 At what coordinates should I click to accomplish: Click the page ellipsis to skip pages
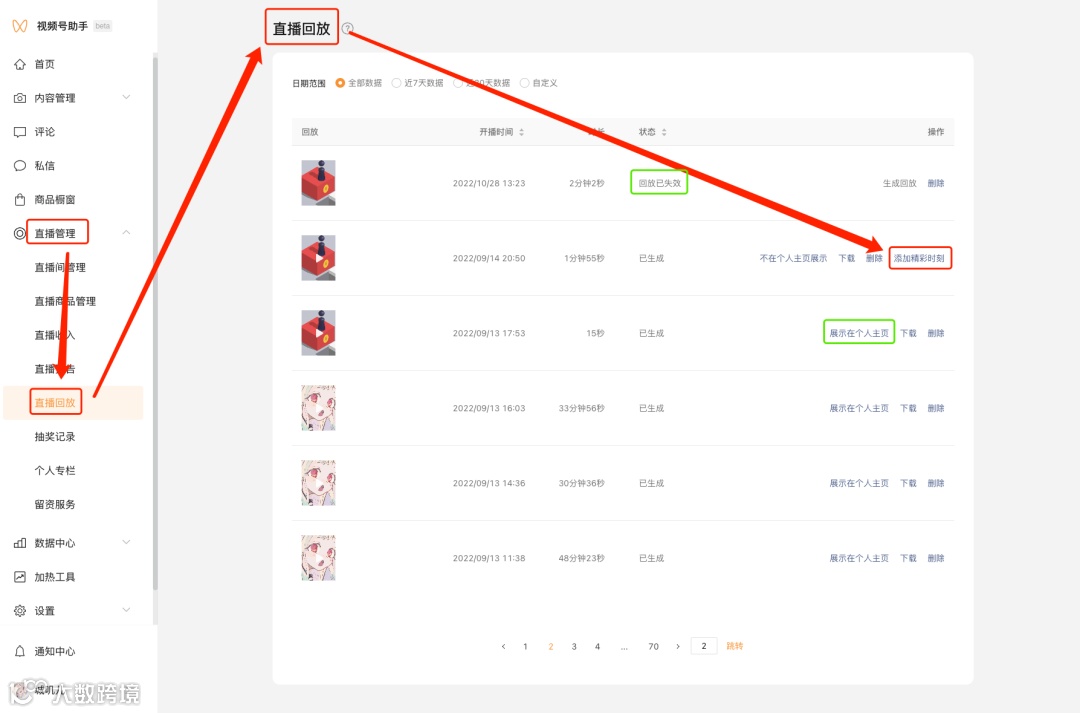[624, 646]
